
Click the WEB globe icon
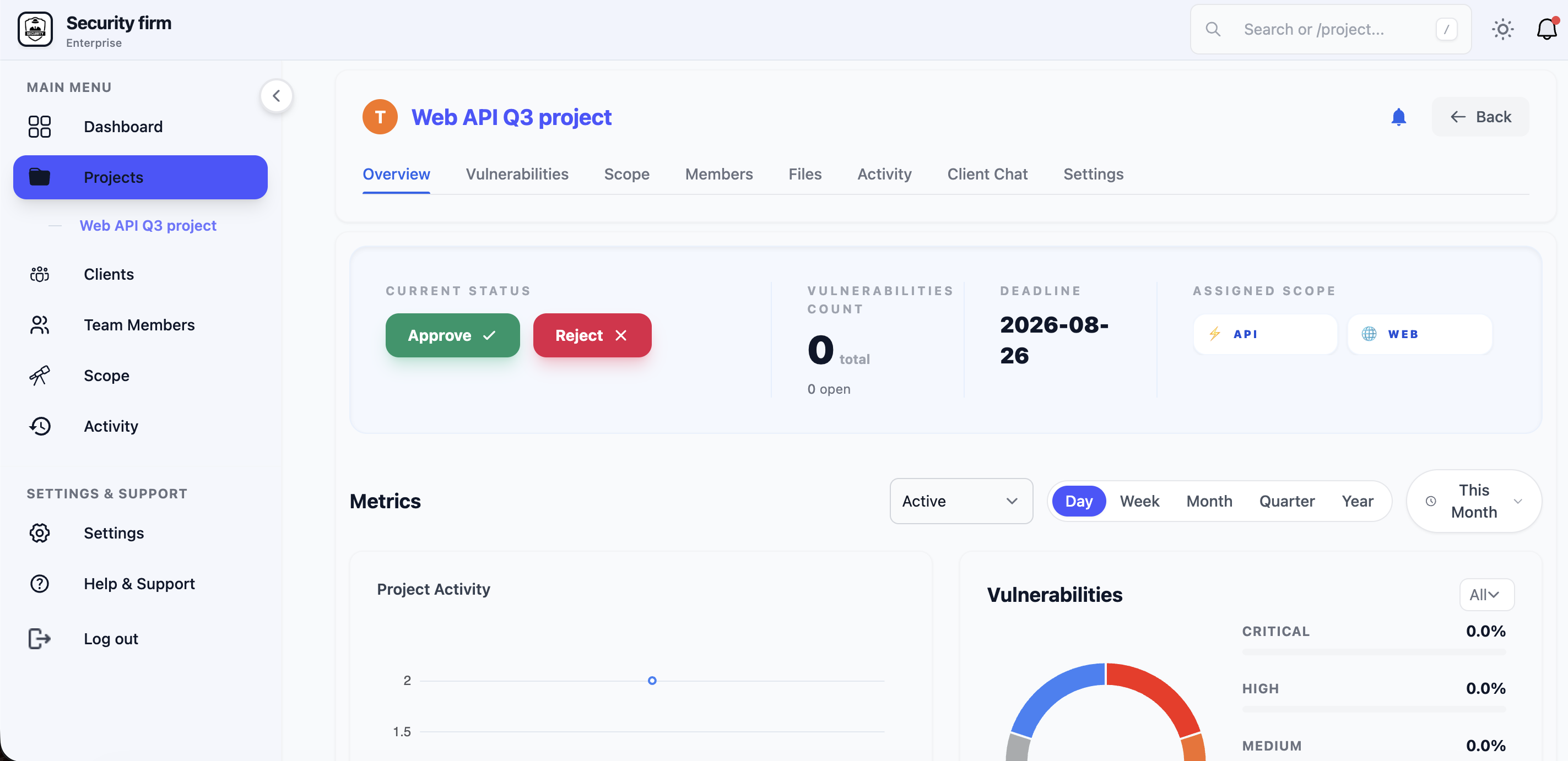1369,334
